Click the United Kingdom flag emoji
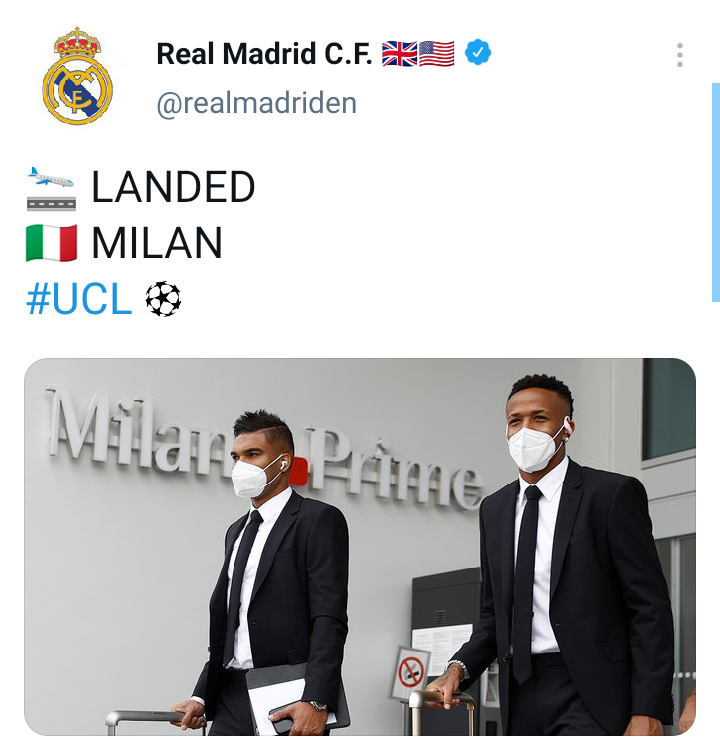This screenshot has width=720, height=747. pos(399,53)
